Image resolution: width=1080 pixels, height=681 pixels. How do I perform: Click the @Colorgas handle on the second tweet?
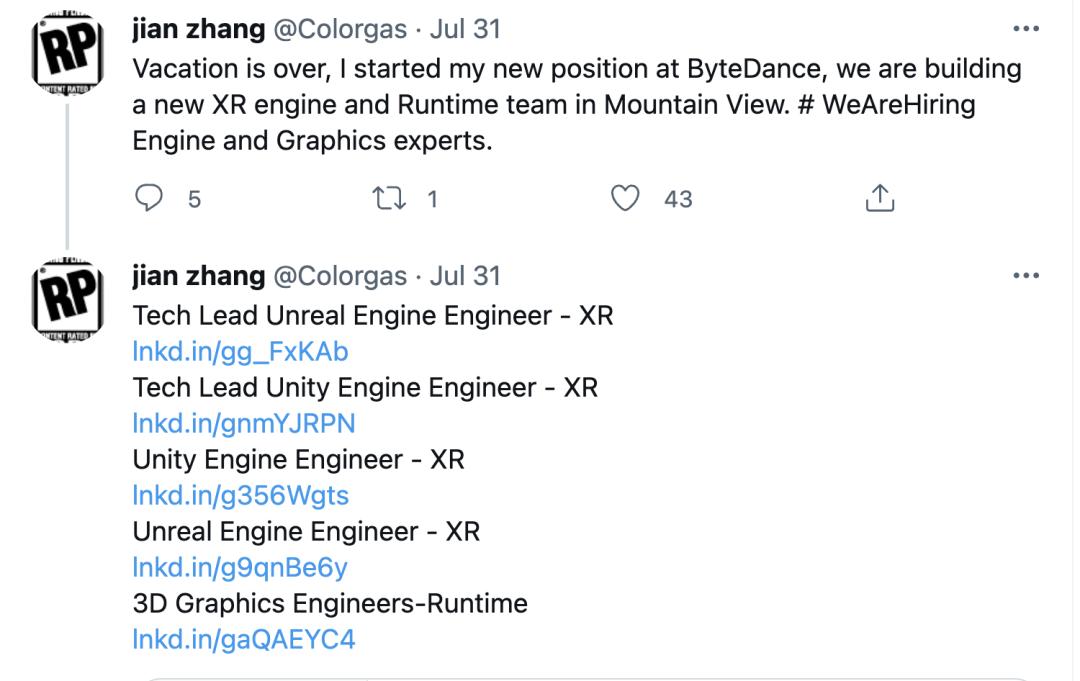340,275
